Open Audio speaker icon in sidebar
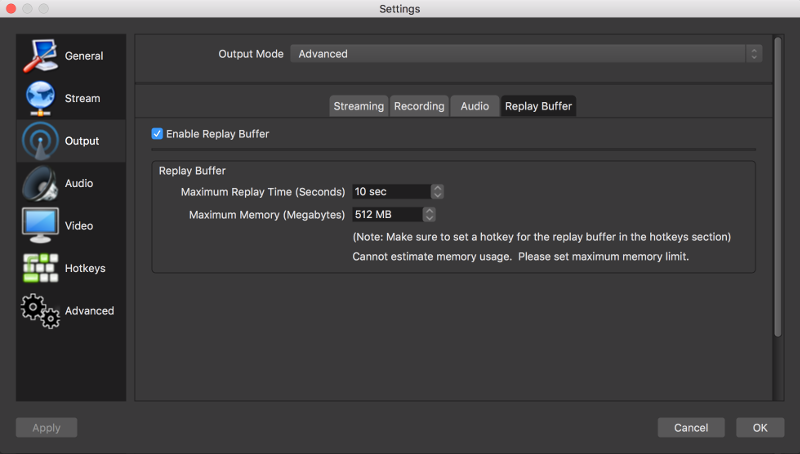This screenshot has height=454, width=800. pos(40,184)
